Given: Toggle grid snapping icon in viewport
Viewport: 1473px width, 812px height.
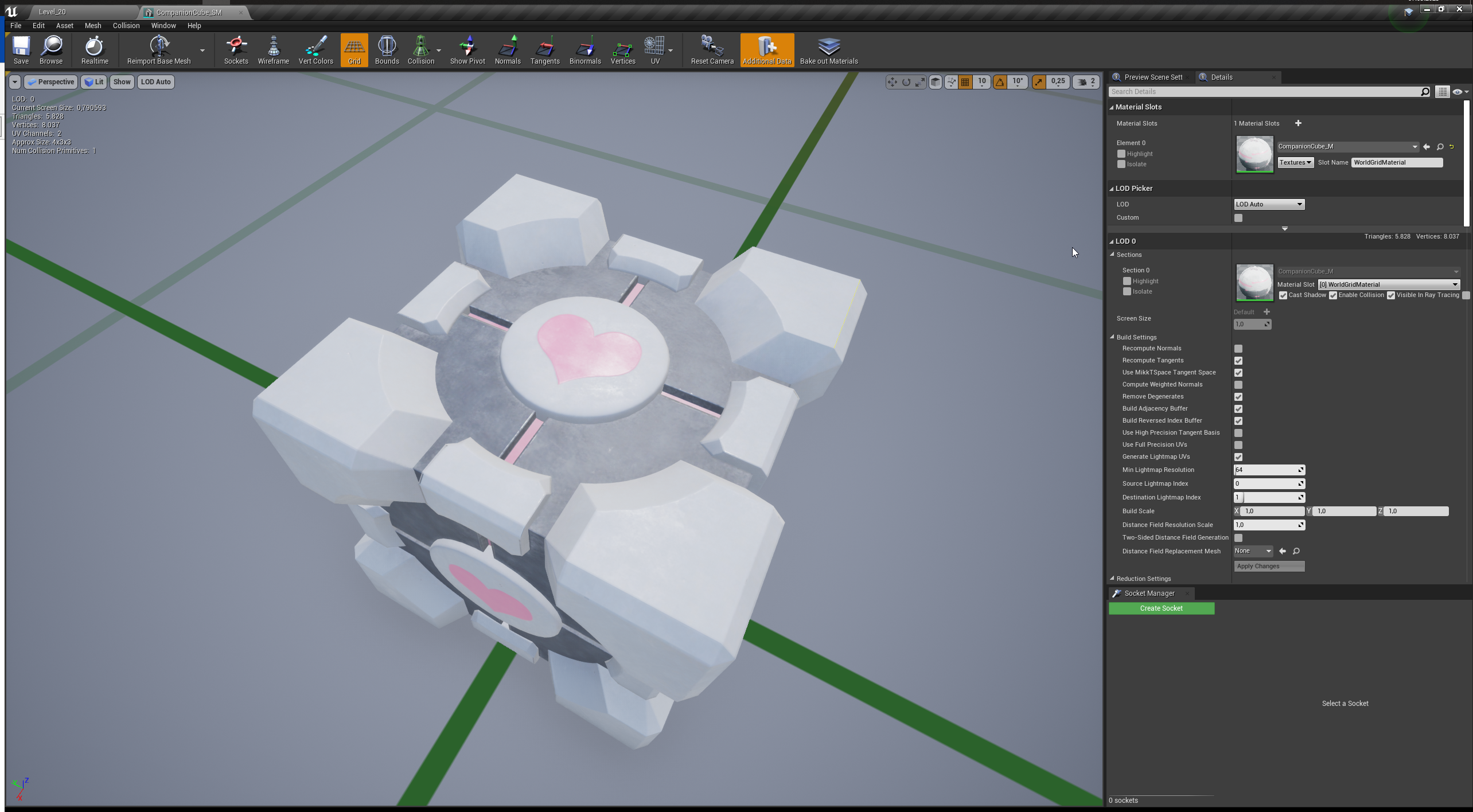Looking at the screenshot, I should (965, 82).
